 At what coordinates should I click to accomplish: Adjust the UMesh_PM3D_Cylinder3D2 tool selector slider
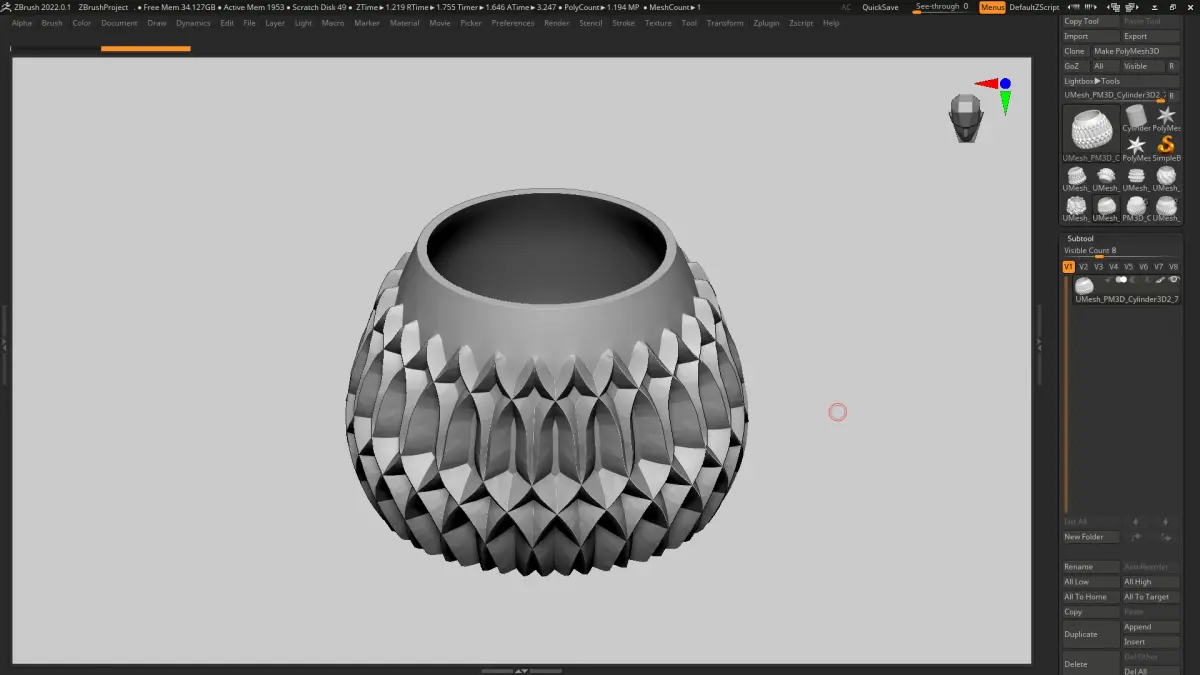coord(1114,96)
